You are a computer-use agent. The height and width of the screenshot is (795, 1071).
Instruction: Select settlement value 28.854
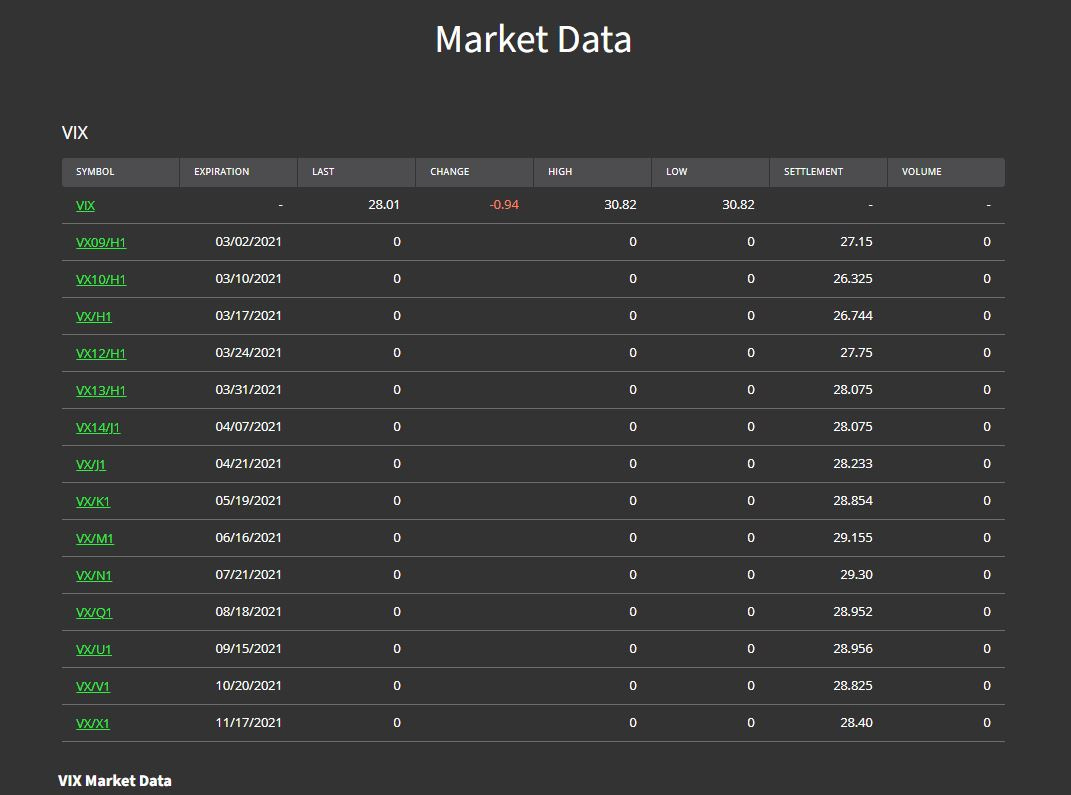[x=853, y=500]
